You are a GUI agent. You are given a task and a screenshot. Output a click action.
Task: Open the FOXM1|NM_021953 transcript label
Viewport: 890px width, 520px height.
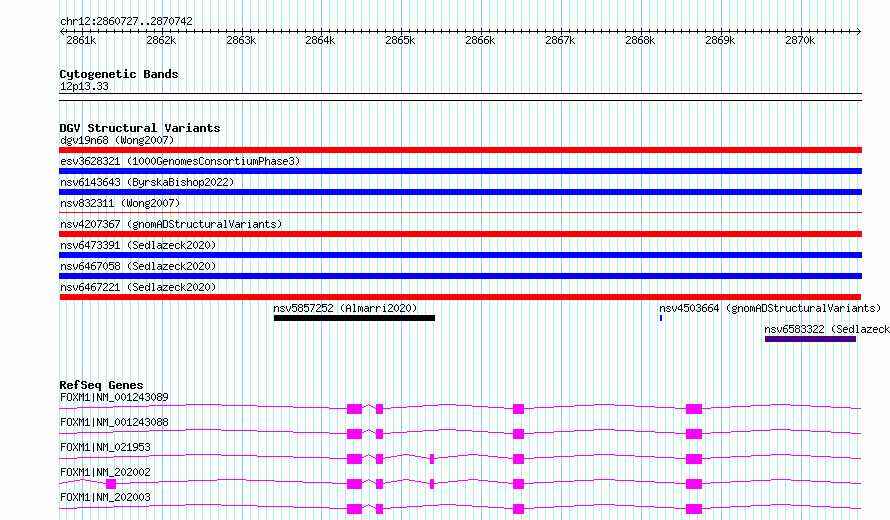tap(105, 447)
